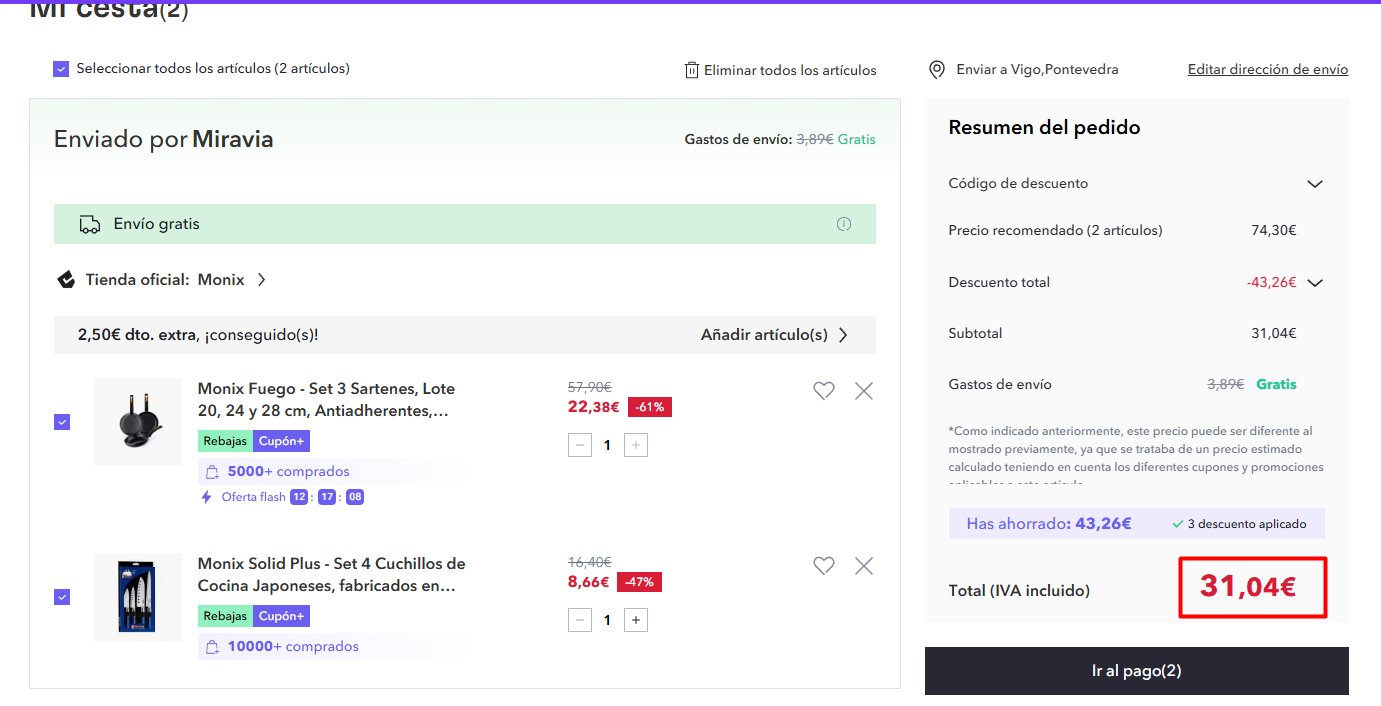
Task: Click the trash icon to delete all items
Action: point(691,70)
